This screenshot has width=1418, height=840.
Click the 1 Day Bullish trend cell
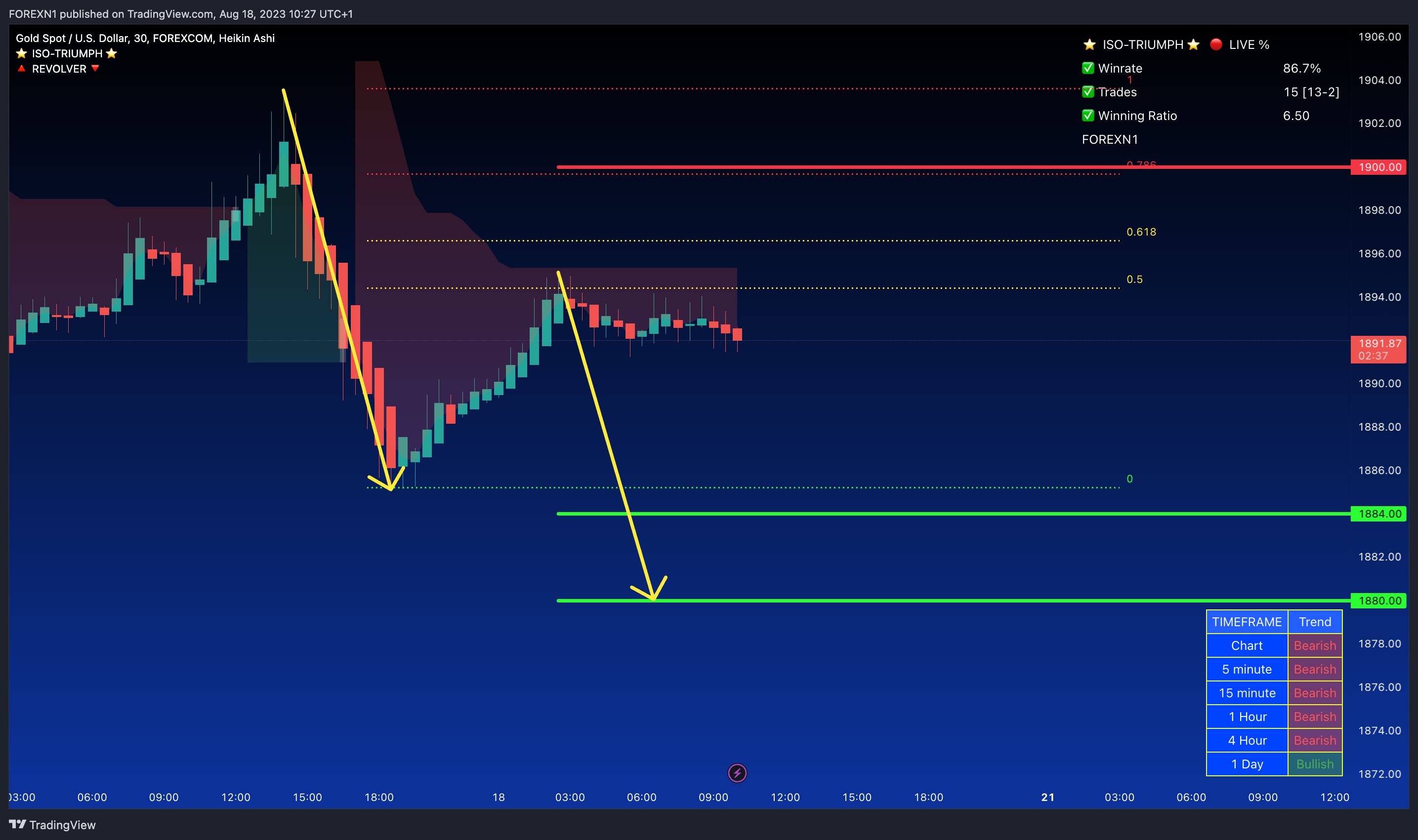[1315, 764]
